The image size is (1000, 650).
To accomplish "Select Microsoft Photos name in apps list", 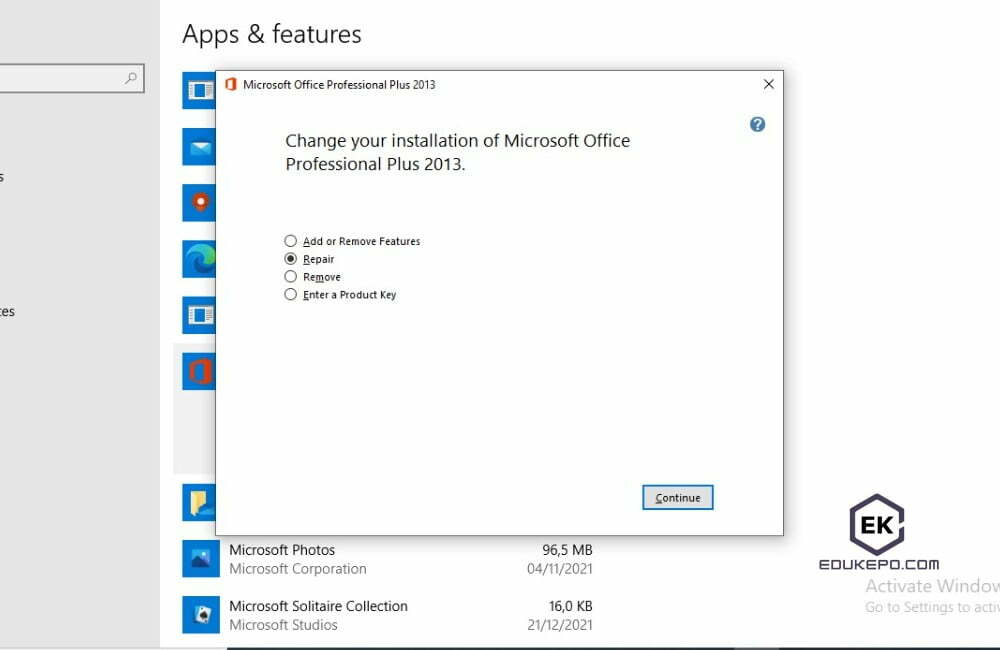I will 282,550.
